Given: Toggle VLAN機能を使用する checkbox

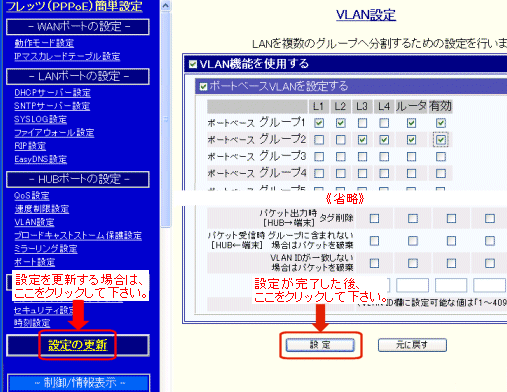Looking at the screenshot, I should click(x=193, y=64).
